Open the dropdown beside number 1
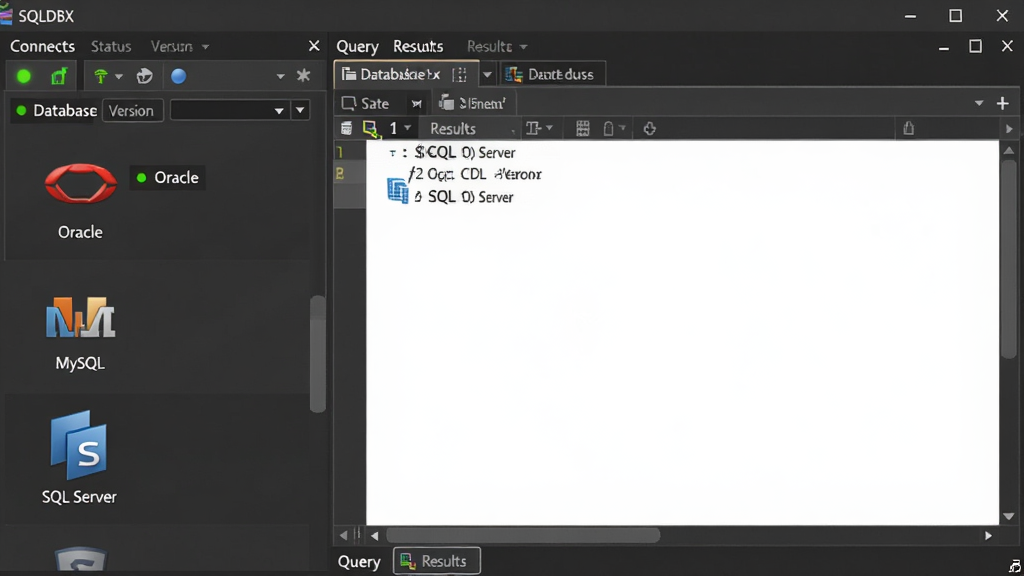This screenshot has height=576, width=1024. click(408, 128)
